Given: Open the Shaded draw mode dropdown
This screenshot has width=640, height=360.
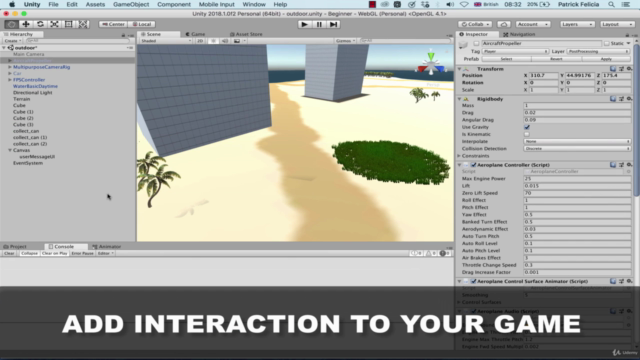Looking at the screenshot, I should [x=166, y=41].
